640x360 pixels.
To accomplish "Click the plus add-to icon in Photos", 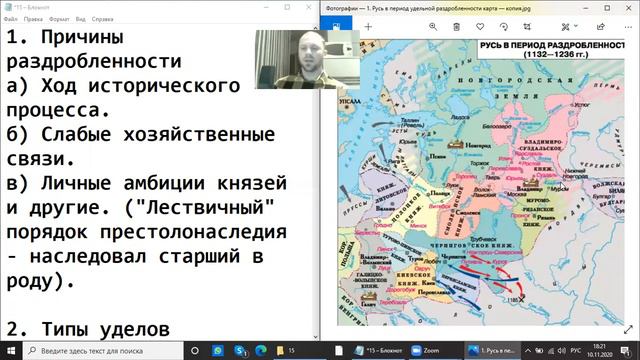I will coord(368,27).
